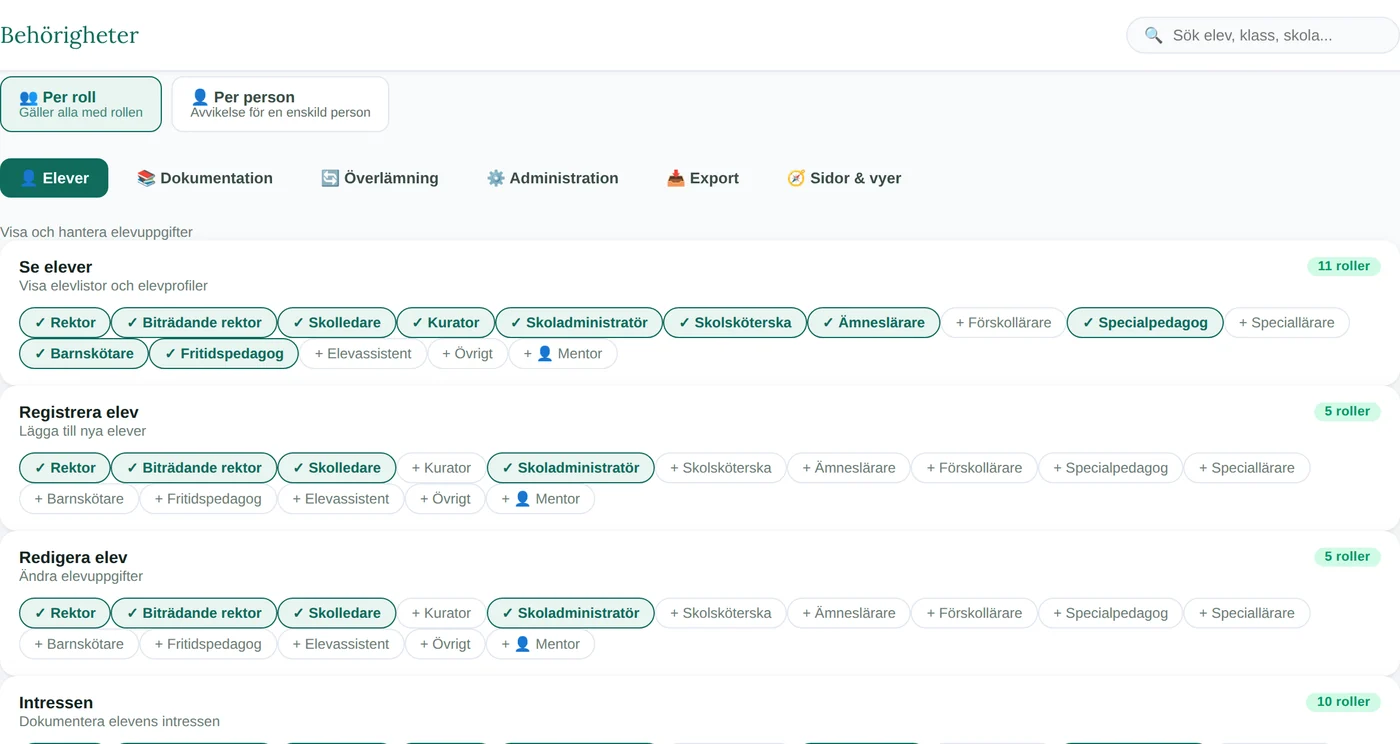The width and height of the screenshot is (1400, 744).
Task: Enable Mentor for Se elever
Action: pyautogui.click(x=563, y=353)
